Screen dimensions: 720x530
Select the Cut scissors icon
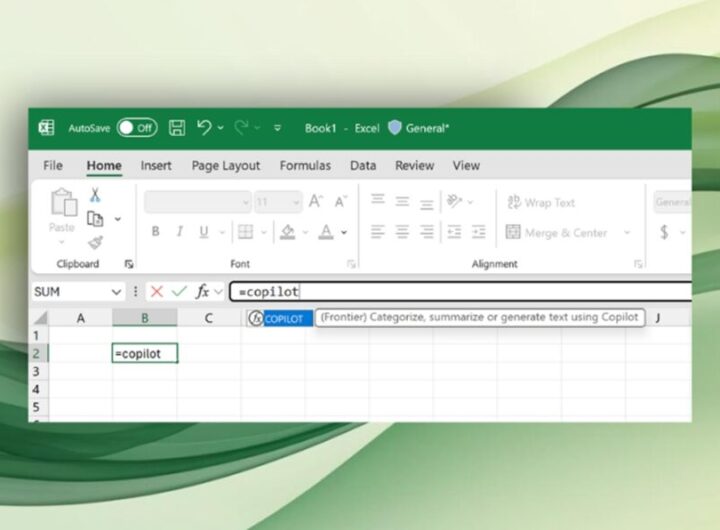[95, 195]
